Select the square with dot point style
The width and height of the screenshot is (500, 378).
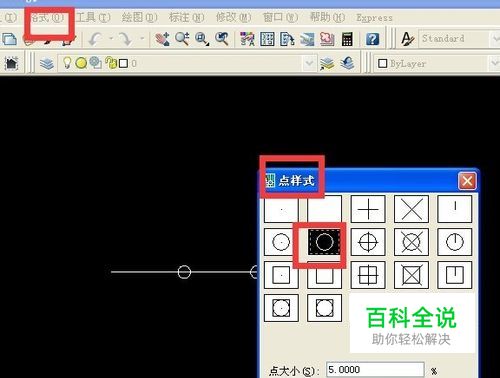[x=281, y=275]
